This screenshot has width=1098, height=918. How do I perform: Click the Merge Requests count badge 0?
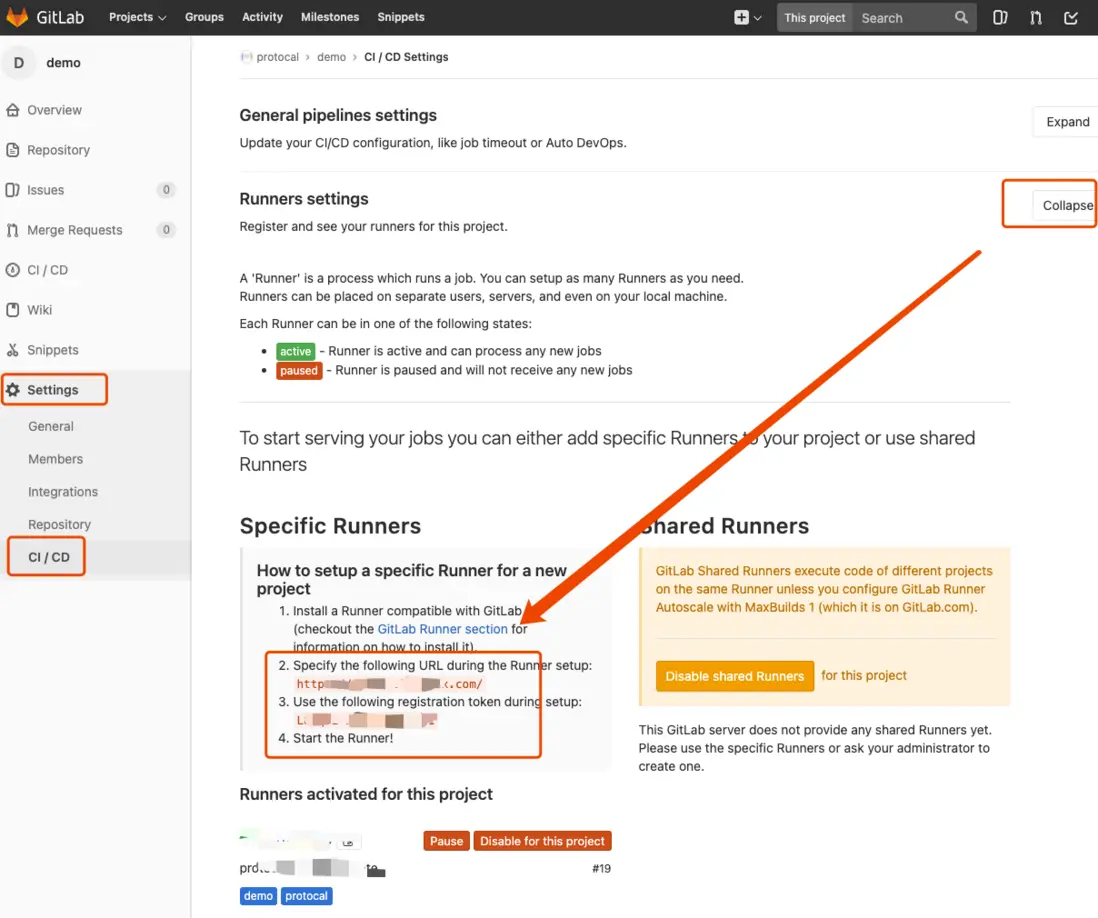click(166, 230)
